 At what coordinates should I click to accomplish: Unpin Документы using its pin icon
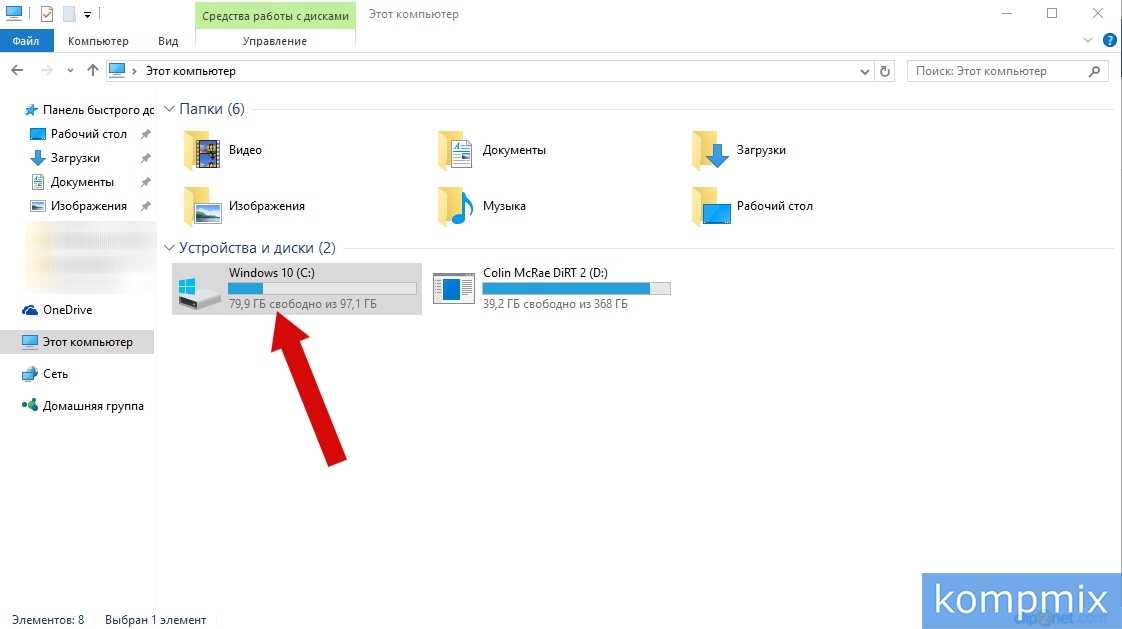coord(145,182)
